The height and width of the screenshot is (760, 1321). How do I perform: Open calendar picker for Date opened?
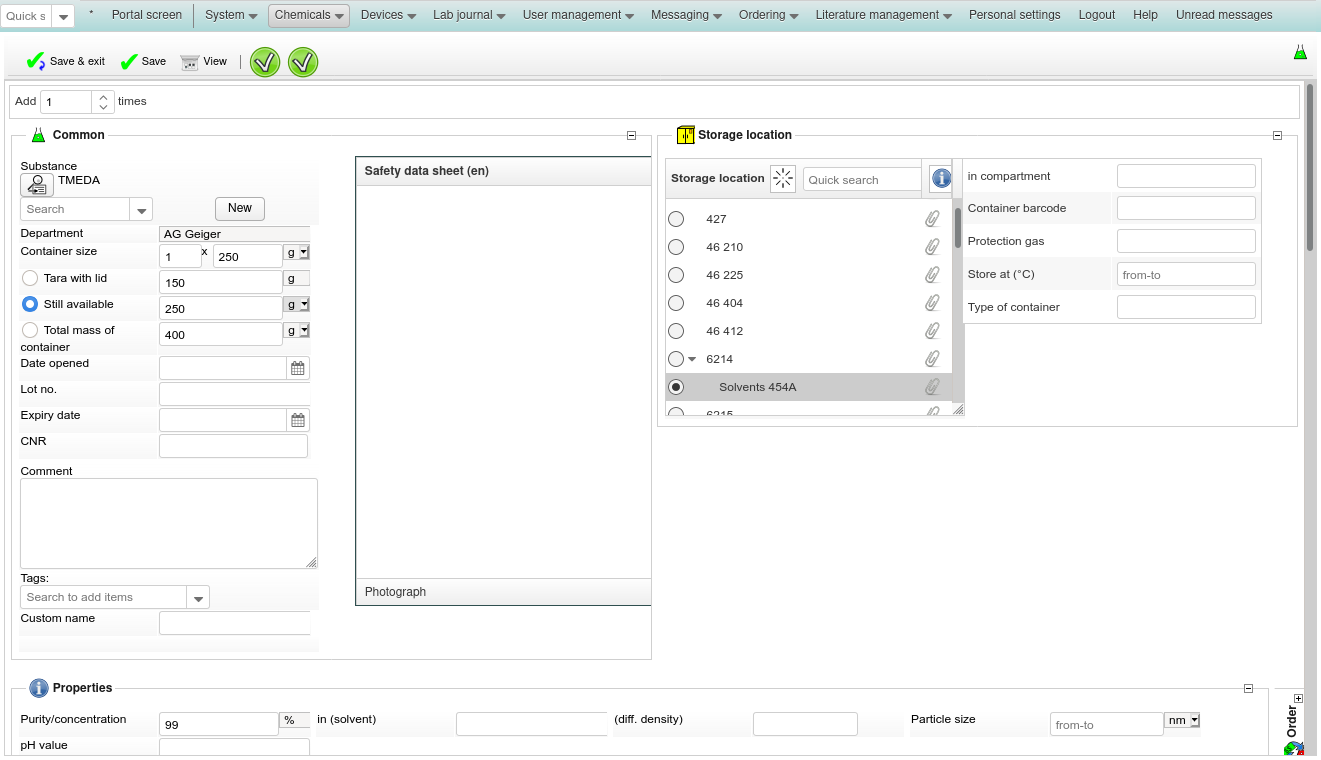click(x=298, y=368)
